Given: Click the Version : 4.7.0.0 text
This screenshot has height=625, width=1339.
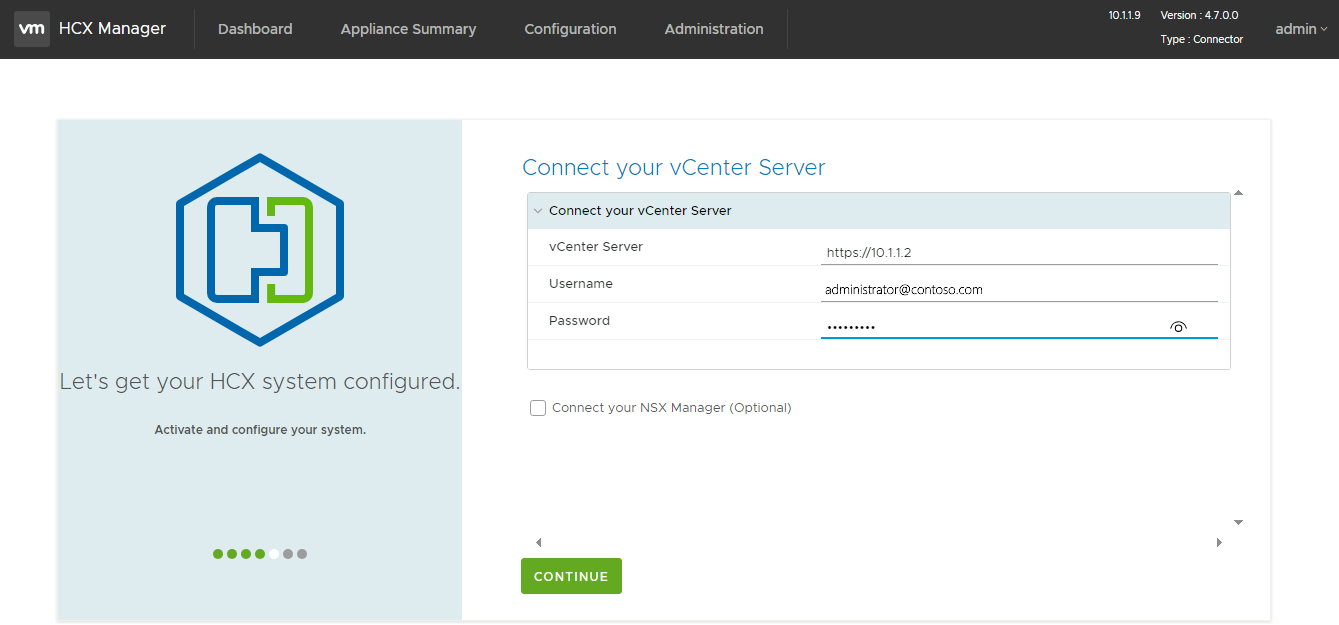Looking at the screenshot, I should point(1199,15).
